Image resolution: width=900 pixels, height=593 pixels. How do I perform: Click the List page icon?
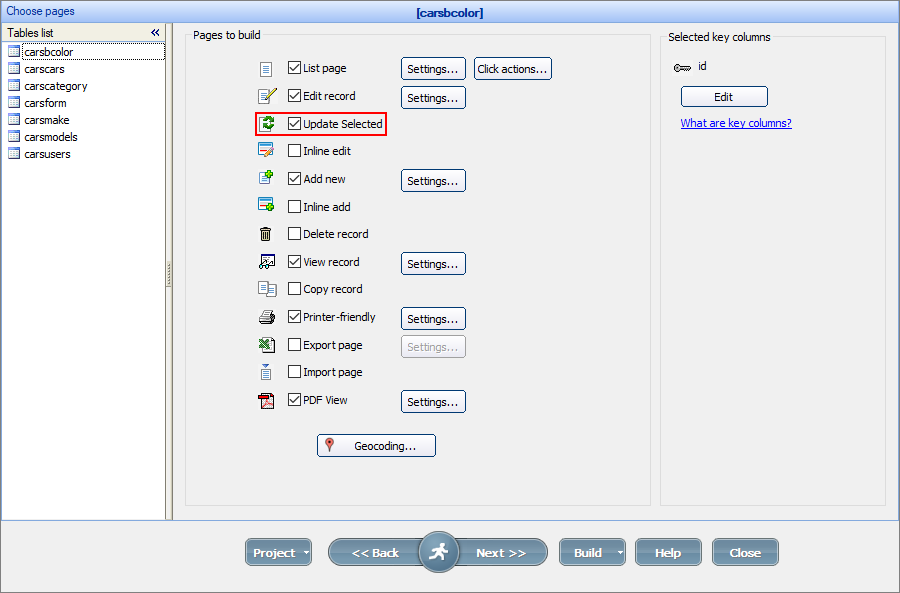click(x=265, y=69)
